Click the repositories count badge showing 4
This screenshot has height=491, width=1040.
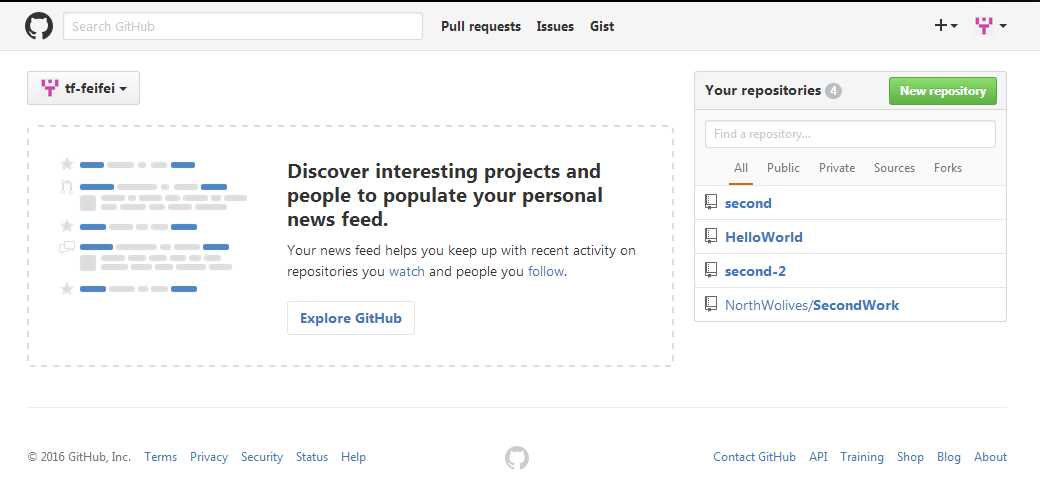834,91
